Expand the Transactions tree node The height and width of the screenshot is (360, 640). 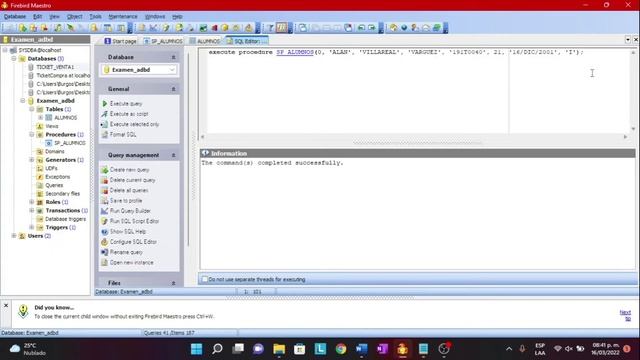pos(31,211)
